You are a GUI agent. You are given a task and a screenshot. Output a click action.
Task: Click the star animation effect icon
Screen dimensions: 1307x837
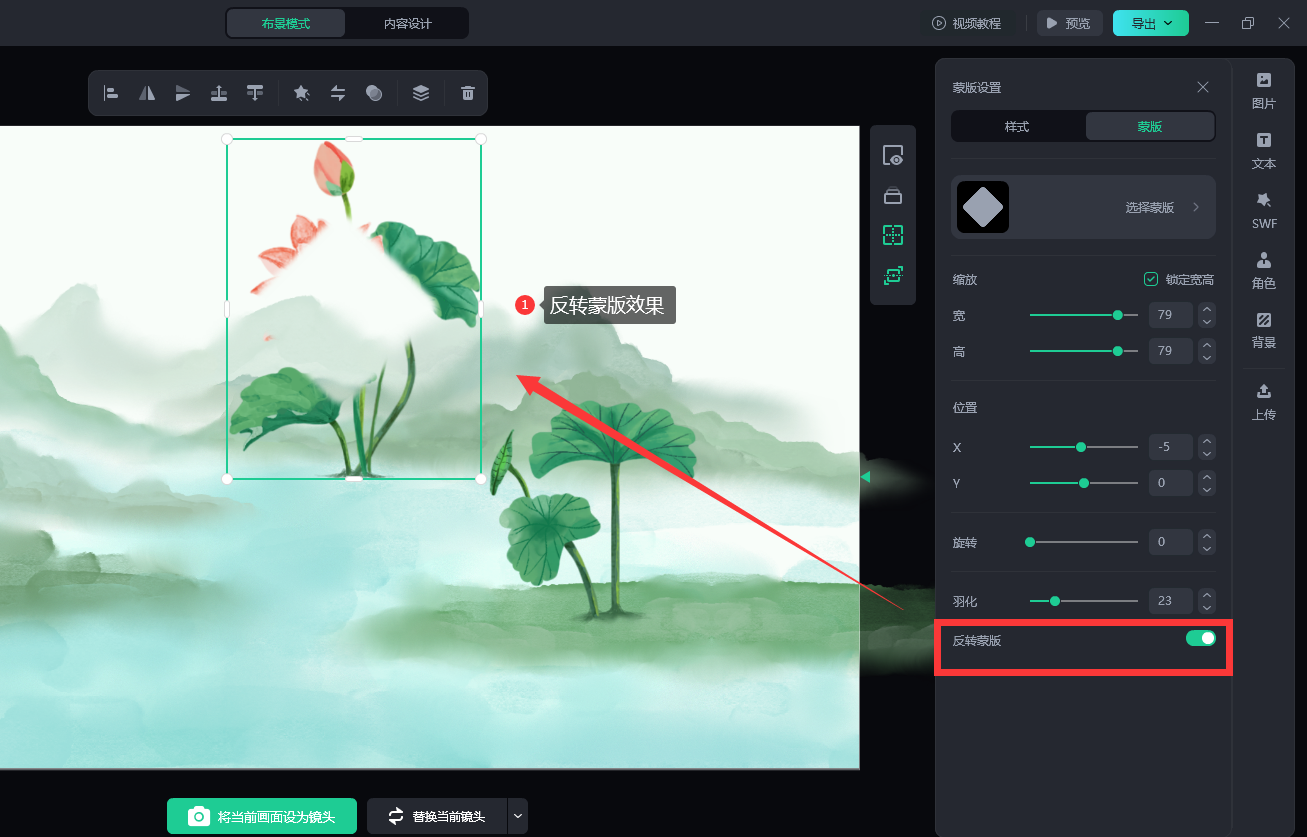301,93
